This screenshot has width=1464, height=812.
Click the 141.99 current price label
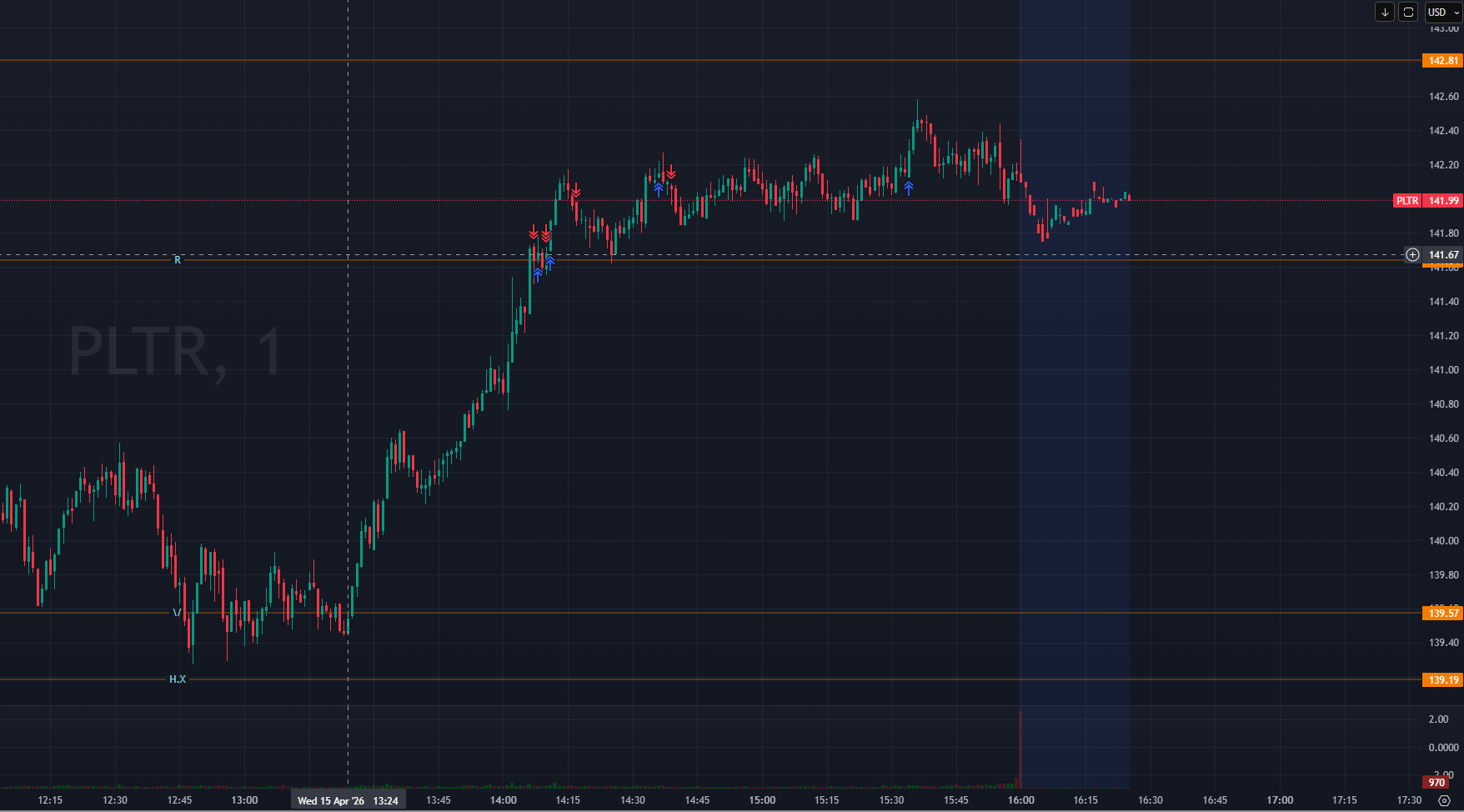pos(1443,201)
